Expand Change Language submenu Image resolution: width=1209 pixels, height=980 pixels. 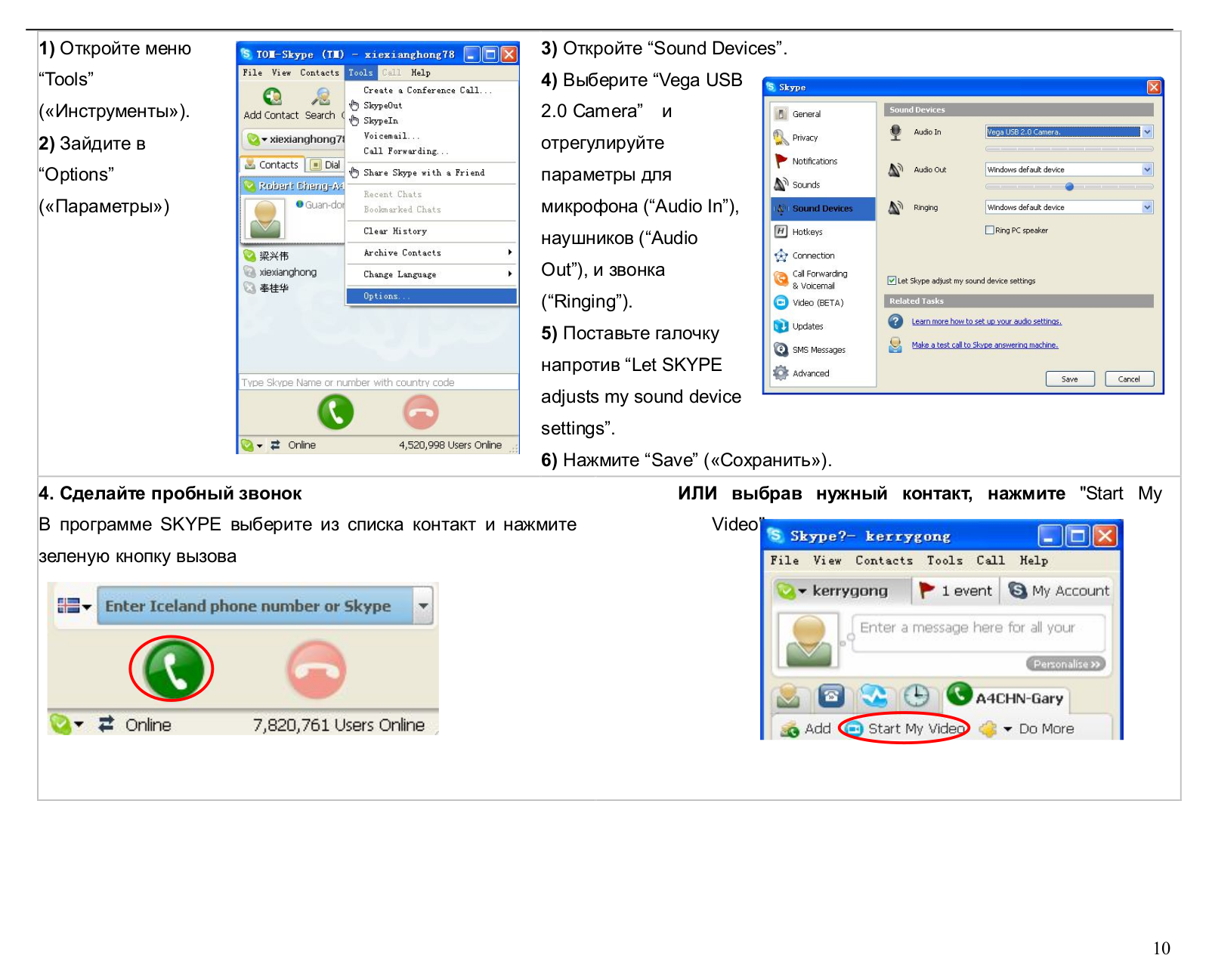point(431,275)
